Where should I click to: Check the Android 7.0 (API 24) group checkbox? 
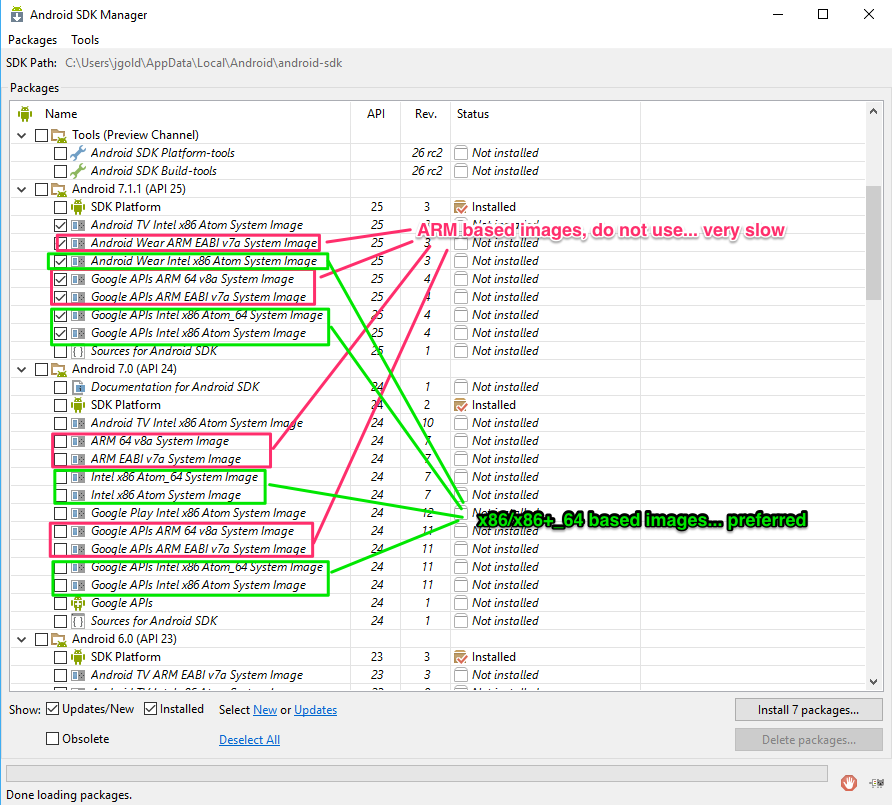coord(41,369)
